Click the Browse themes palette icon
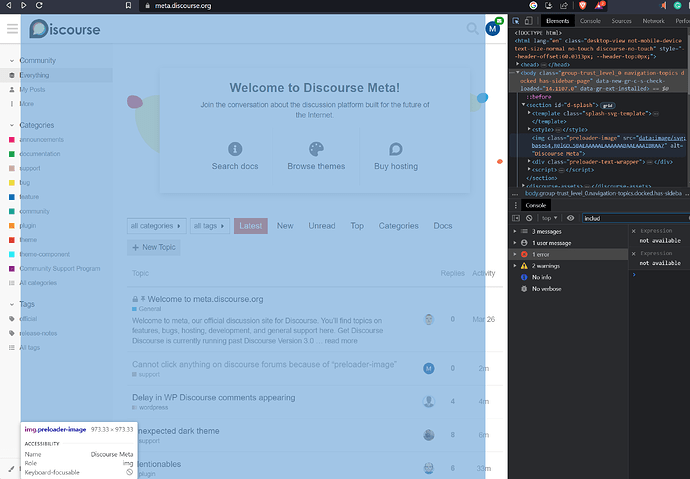 (x=316, y=149)
